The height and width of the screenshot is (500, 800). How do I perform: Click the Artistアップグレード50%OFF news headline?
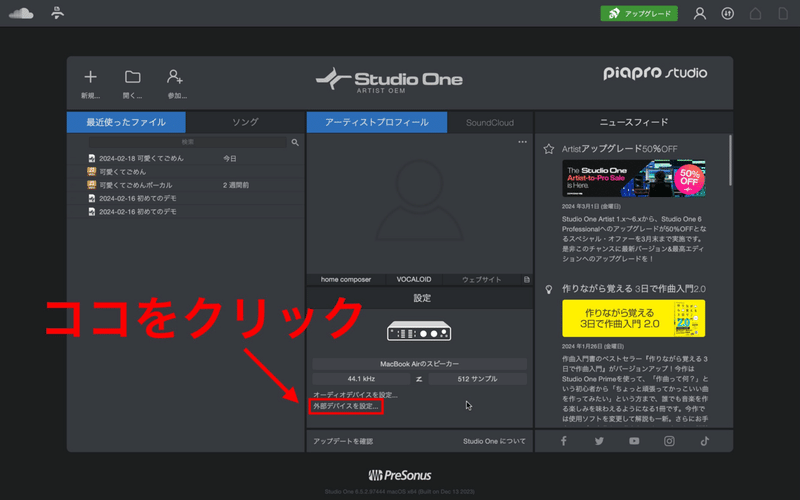619,149
